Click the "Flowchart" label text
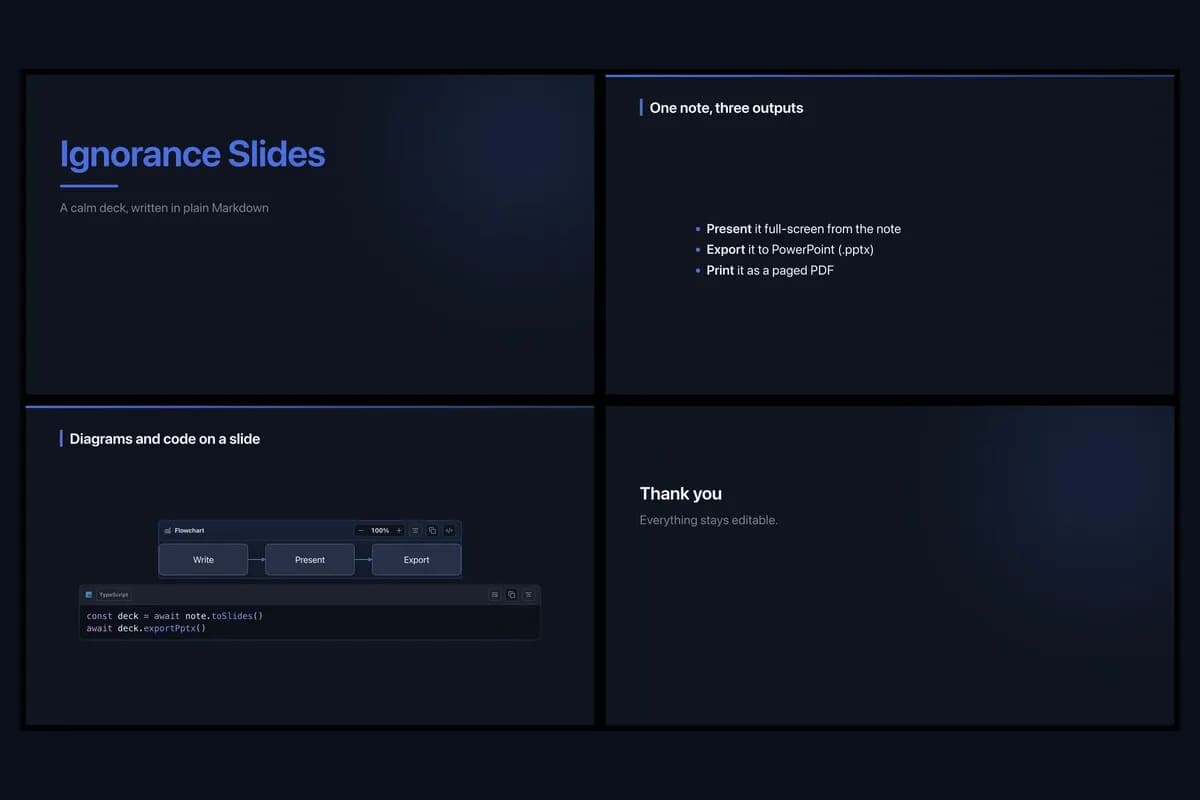The image size is (1200, 800). coord(189,530)
